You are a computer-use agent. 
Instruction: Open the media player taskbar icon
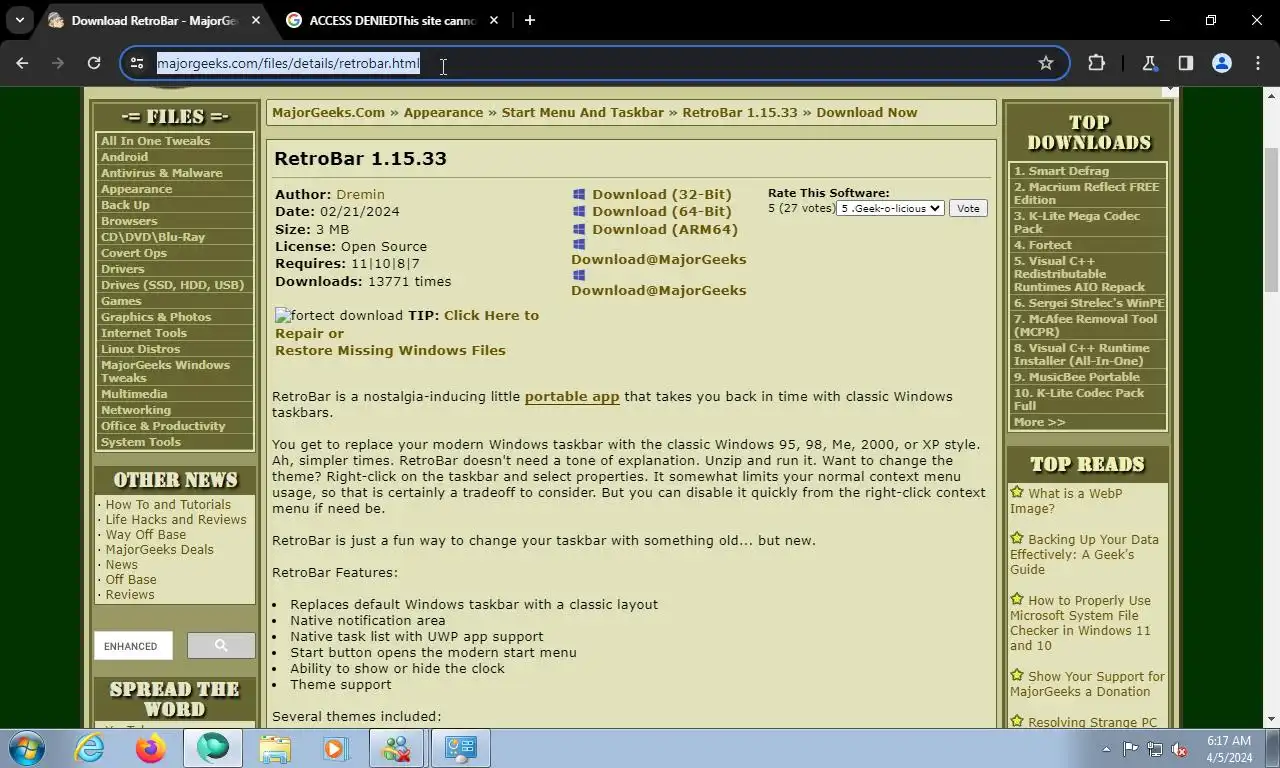[335, 748]
